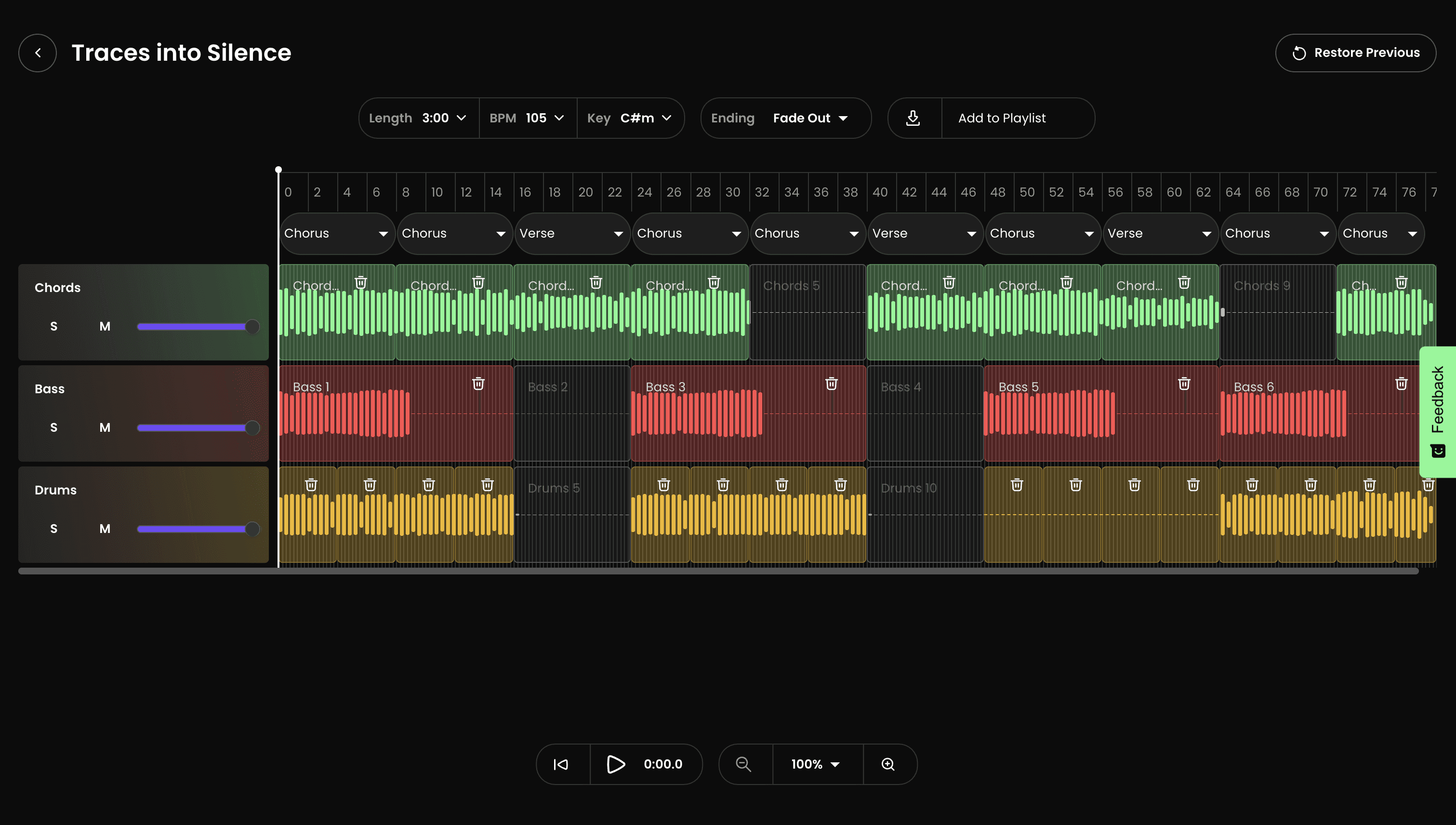Click the back arrow next to the title
The height and width of the screenshot is (825, 1456).
pos(38,53)
